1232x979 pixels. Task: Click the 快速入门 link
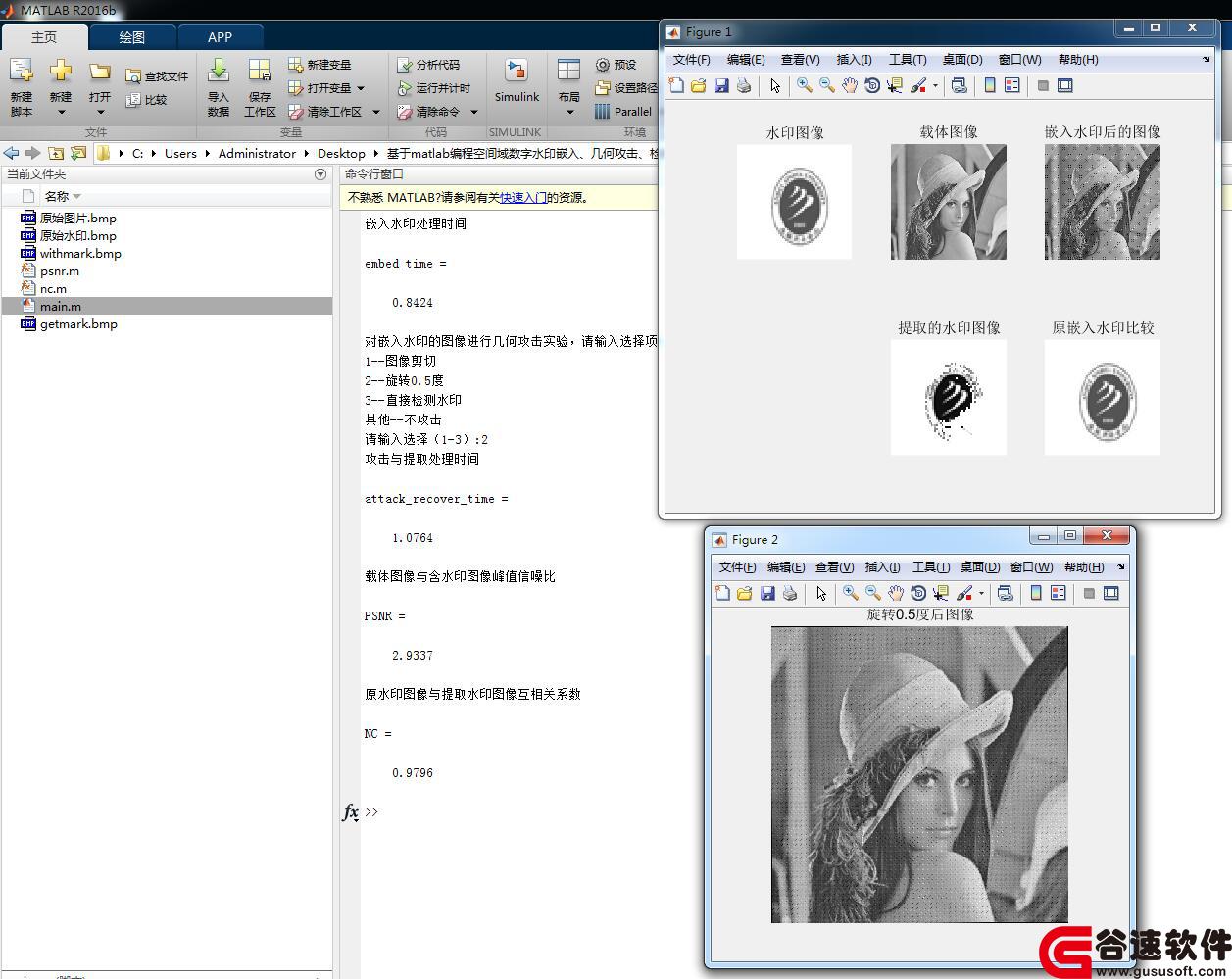coord(523,198)
